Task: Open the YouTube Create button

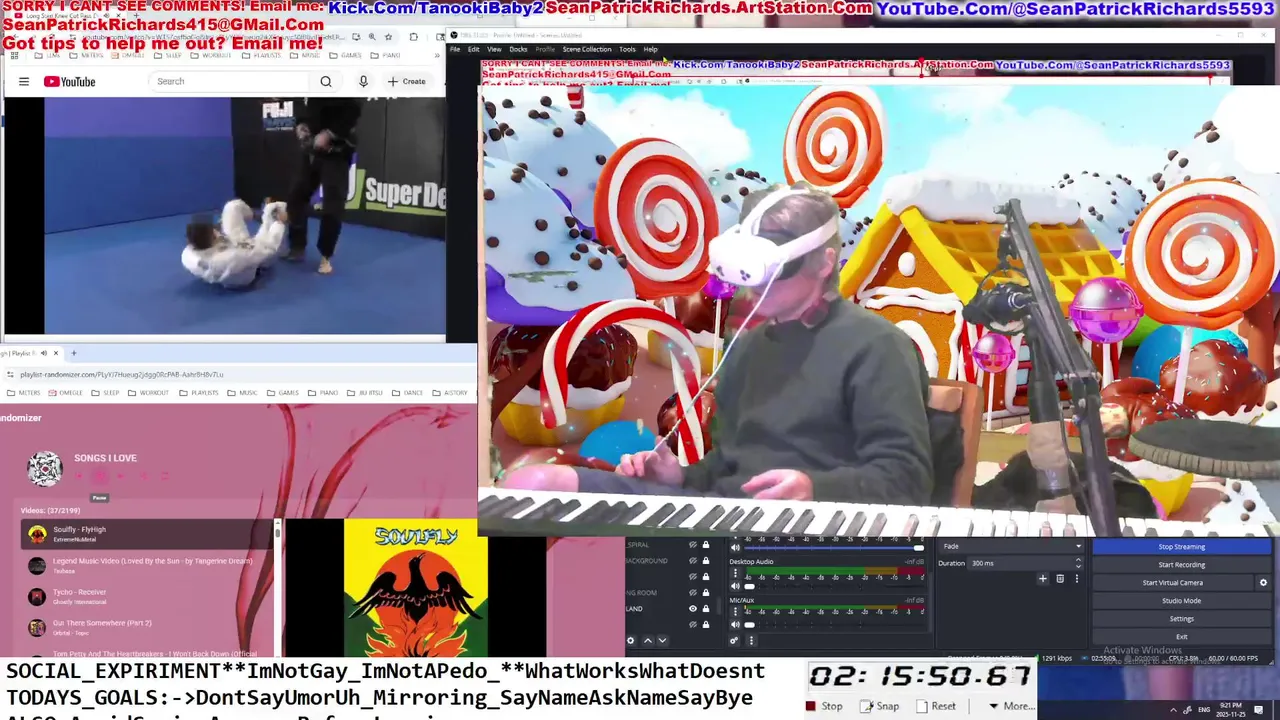Action: click(x=407, y=81)
